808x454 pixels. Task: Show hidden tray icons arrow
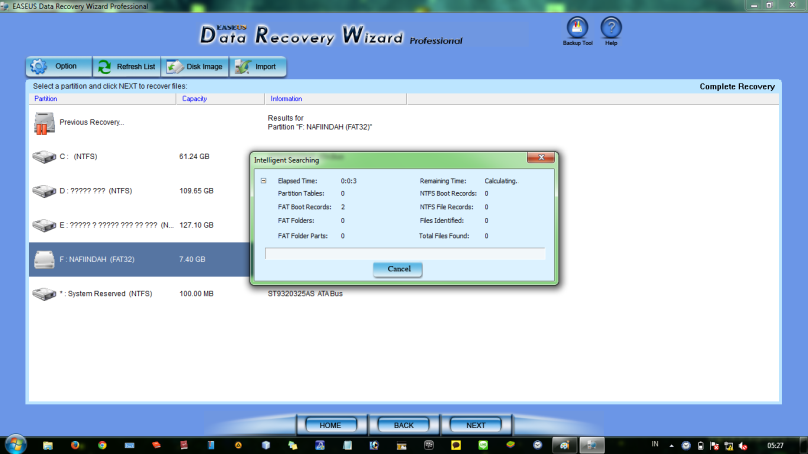[x=671, y=446]
